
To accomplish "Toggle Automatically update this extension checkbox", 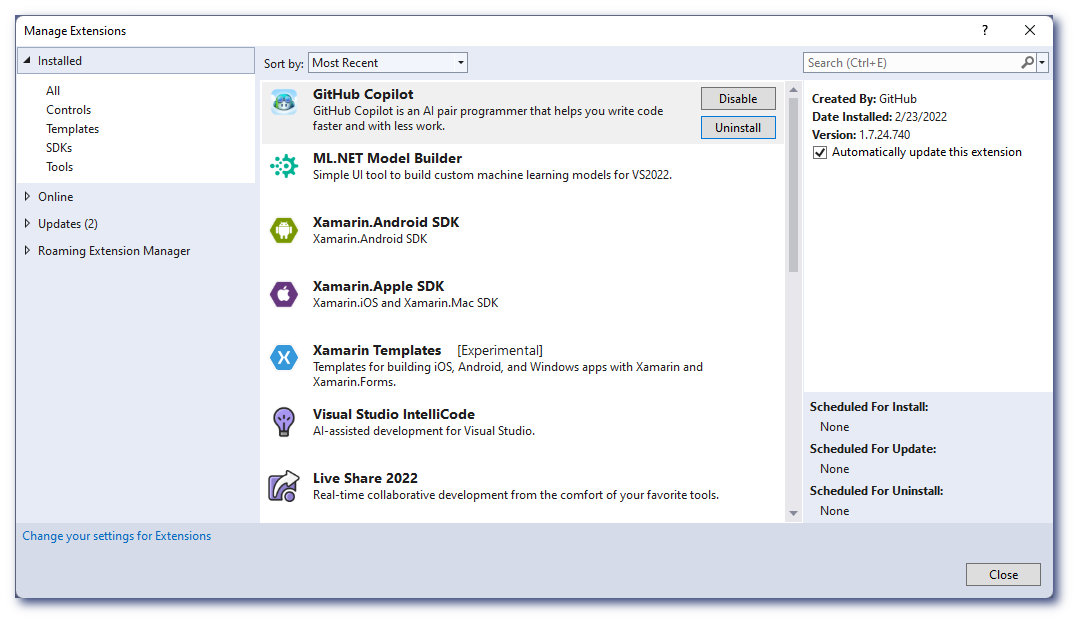I will 820,153.
